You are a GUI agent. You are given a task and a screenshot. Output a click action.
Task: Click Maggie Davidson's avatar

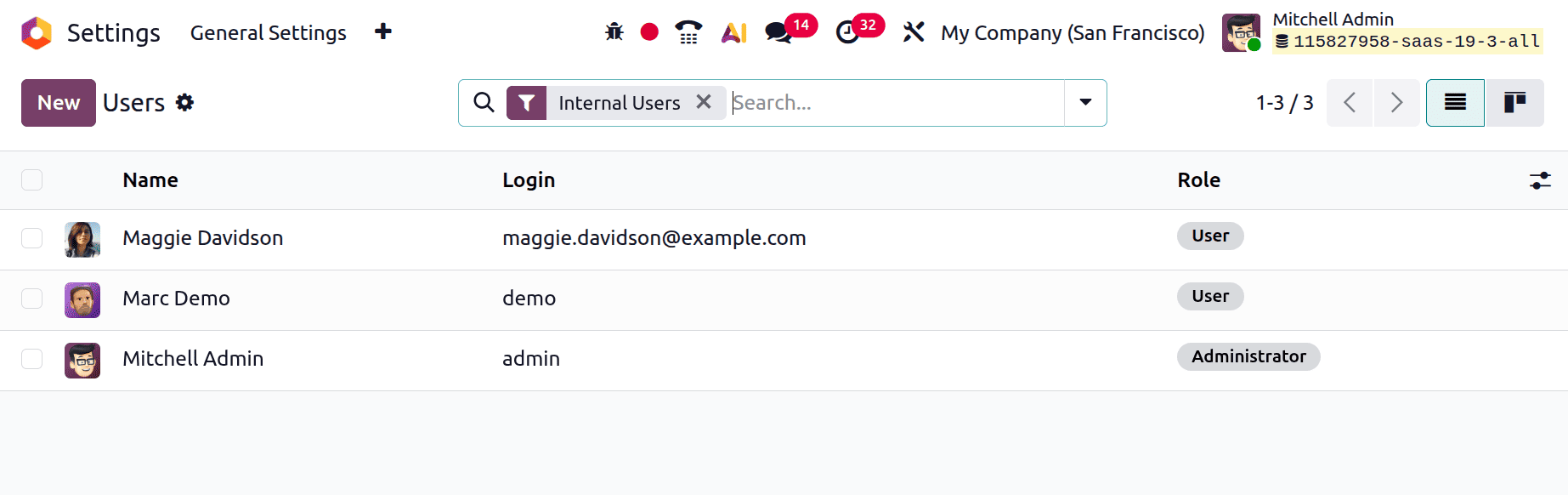82,240
